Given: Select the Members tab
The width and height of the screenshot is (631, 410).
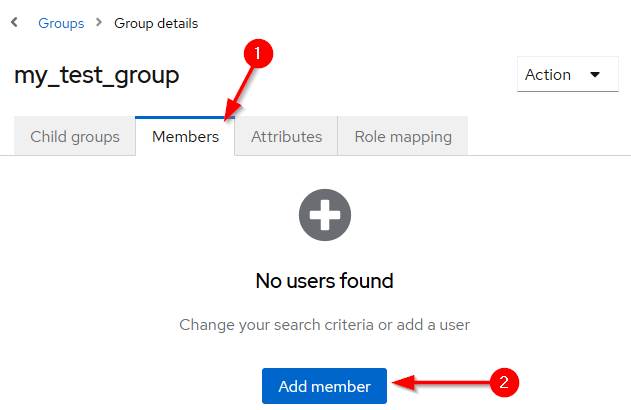Looking at the screenshot, I should tap(185, 137).
